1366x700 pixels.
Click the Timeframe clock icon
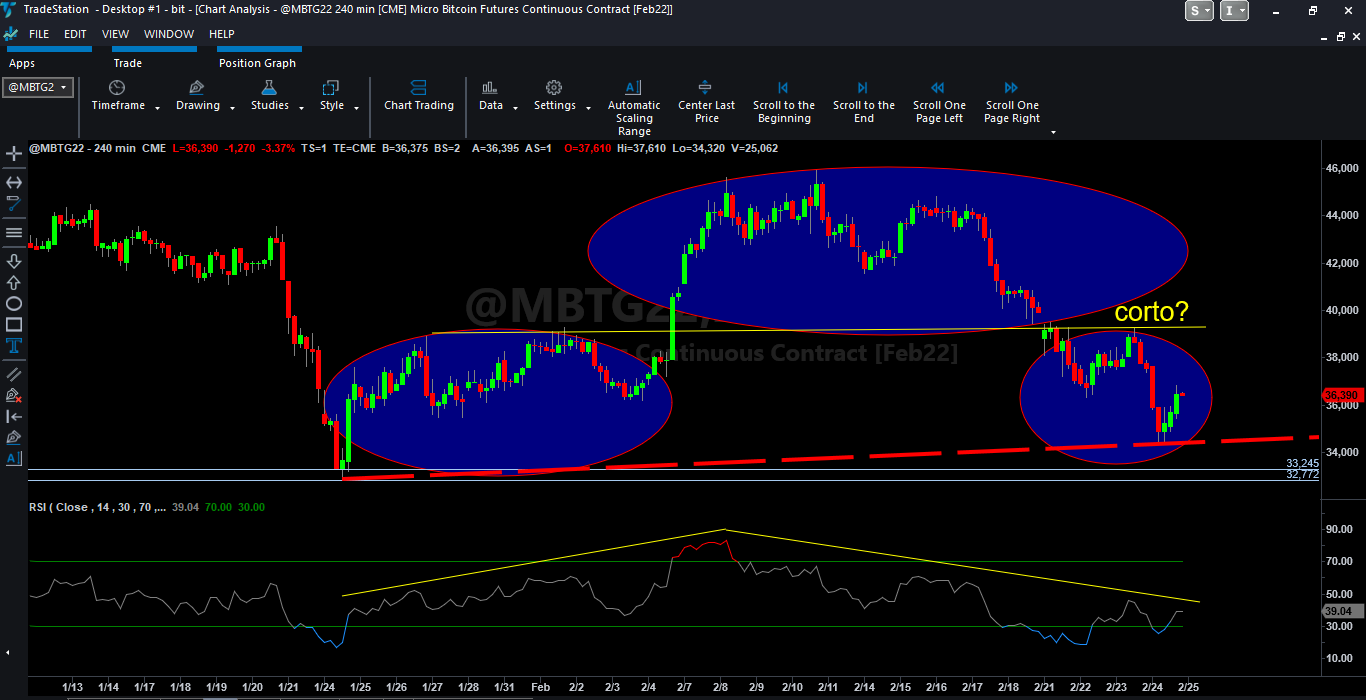(117, 88)
